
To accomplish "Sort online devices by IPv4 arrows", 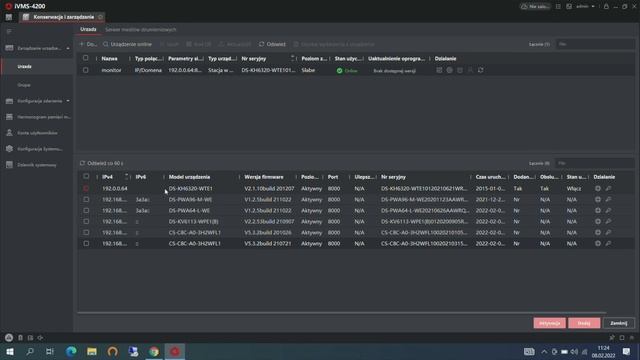I will coord(126,176).
